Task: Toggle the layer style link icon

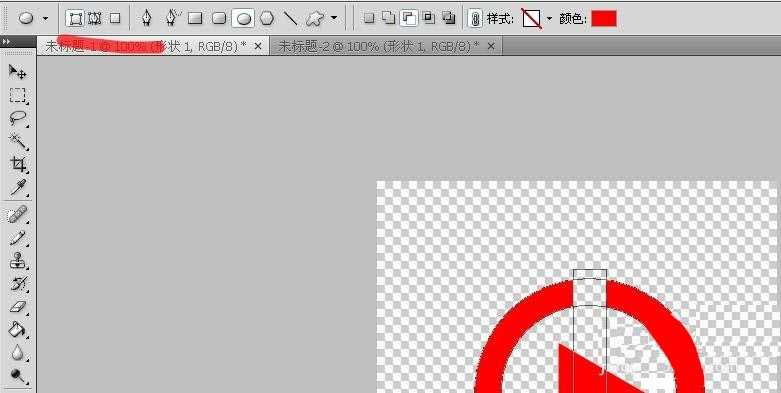Action: [475, 19]
